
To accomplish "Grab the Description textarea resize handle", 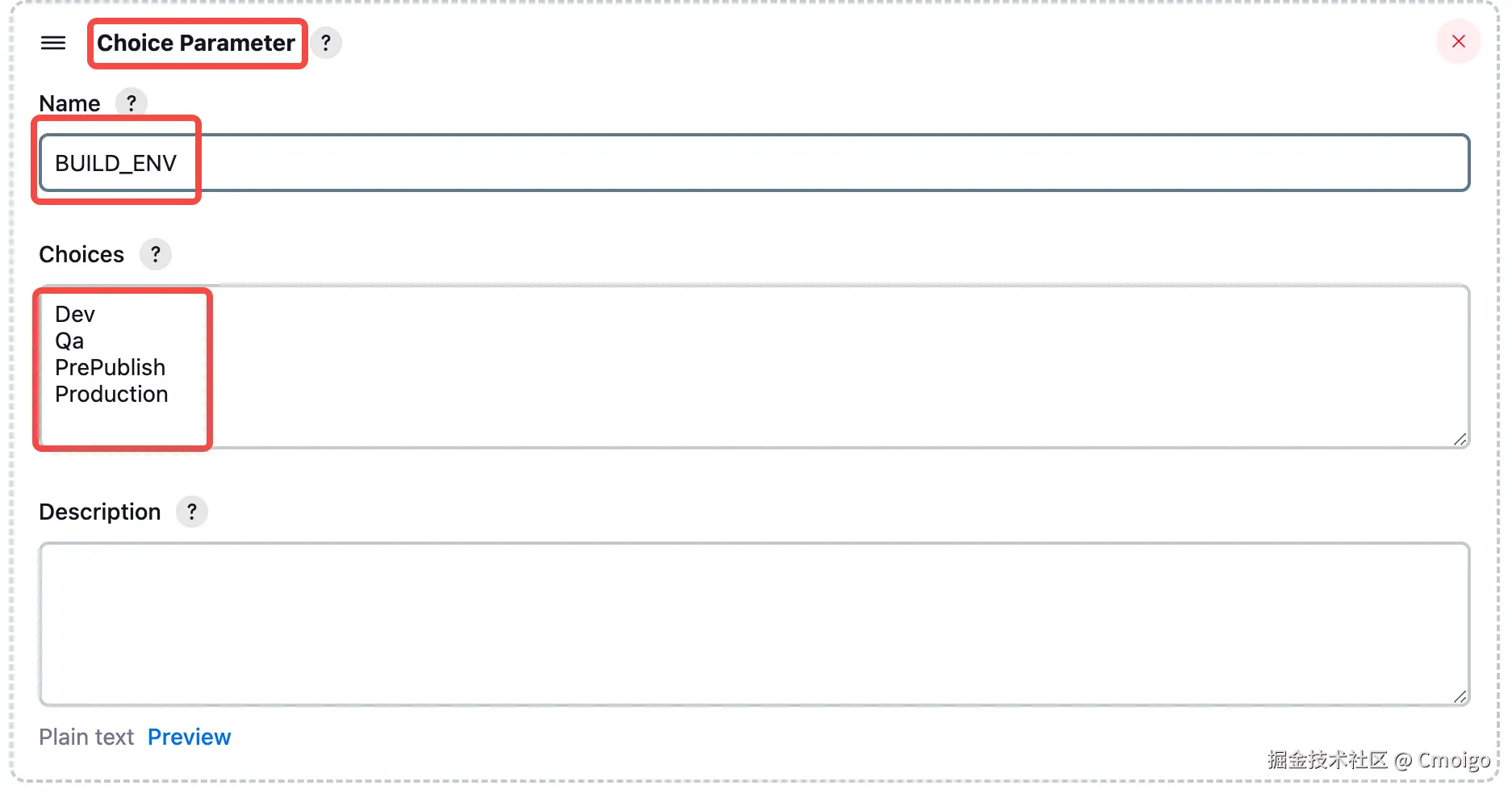I will click(1460, 697).
